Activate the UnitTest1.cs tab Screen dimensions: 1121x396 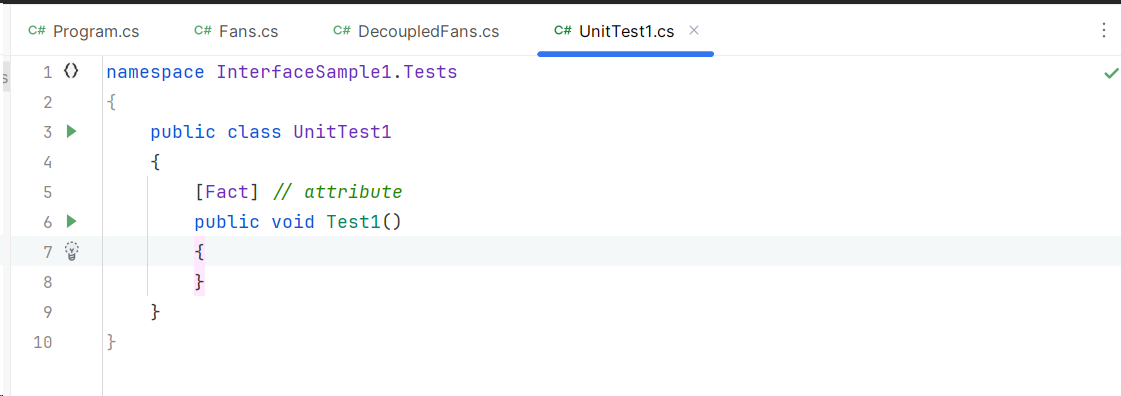tap(614, 31)
